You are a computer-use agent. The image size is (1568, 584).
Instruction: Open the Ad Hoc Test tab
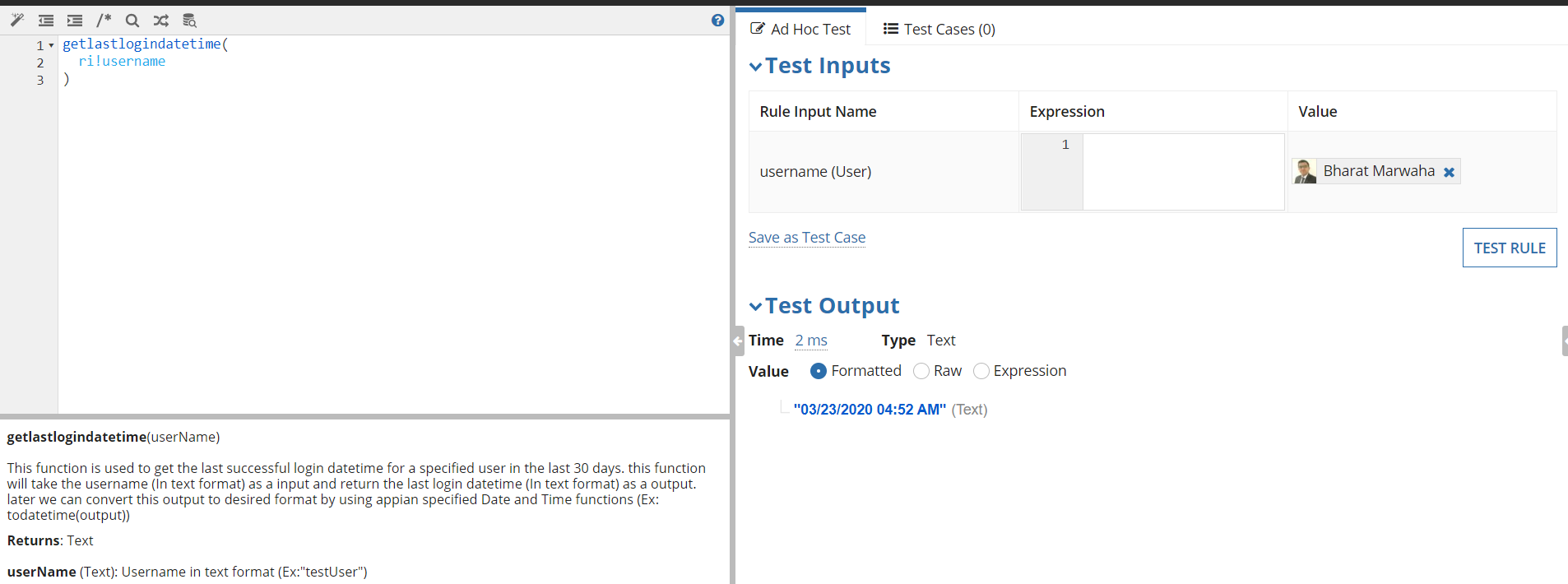click(800, 30)
